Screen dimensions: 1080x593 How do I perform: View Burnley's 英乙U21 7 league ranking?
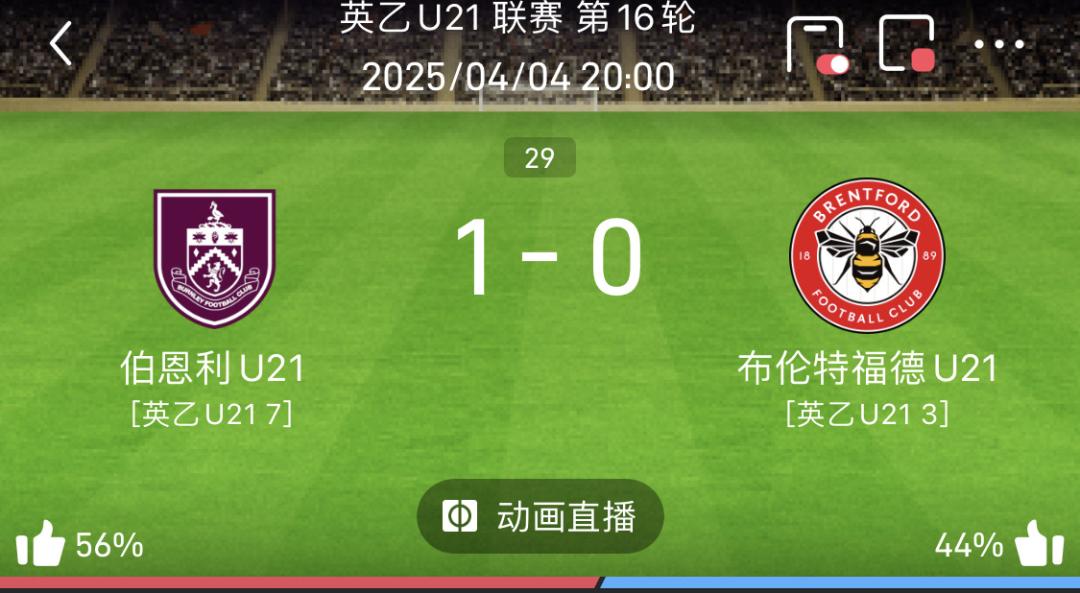(x=212, y=414)
